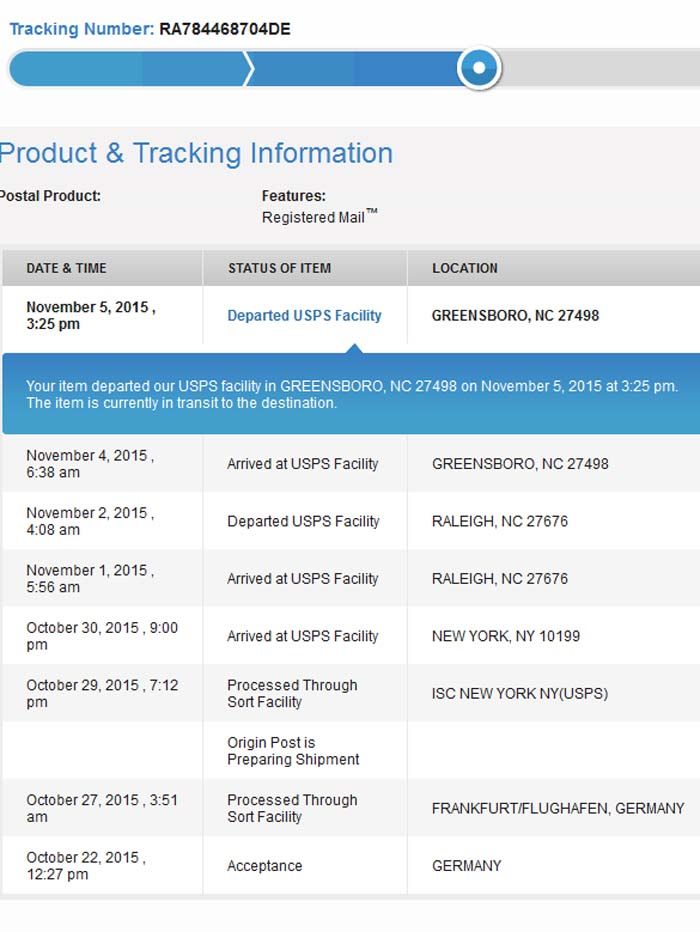The height and width of the screenshot is (932, 700).
Task: Click the LOCATION column header
Action: 465,268
